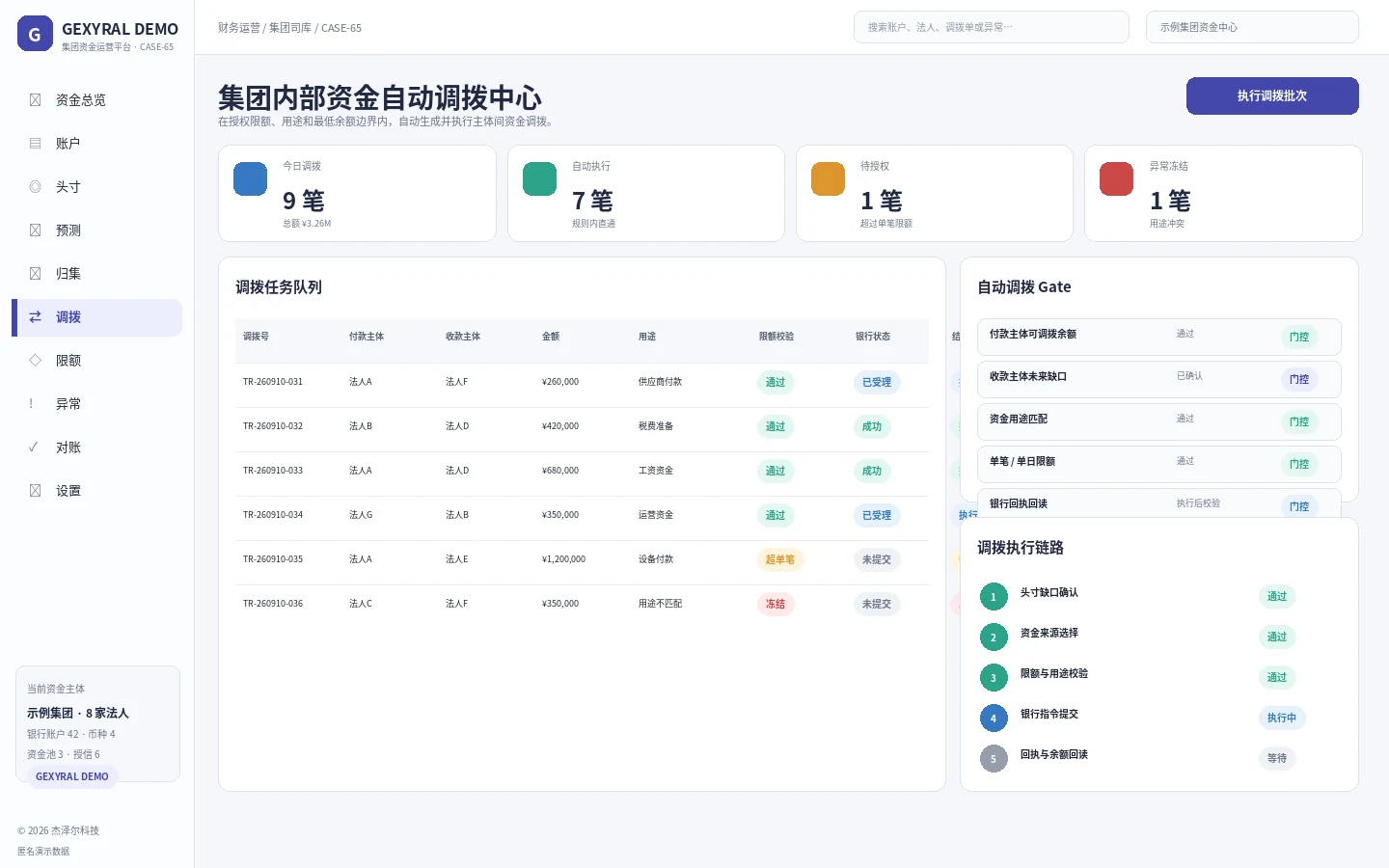Click 已受理 badge in TR-260910-034 row
The width and height of the screenshot is (1389, 868).
[x=877, y=515]
